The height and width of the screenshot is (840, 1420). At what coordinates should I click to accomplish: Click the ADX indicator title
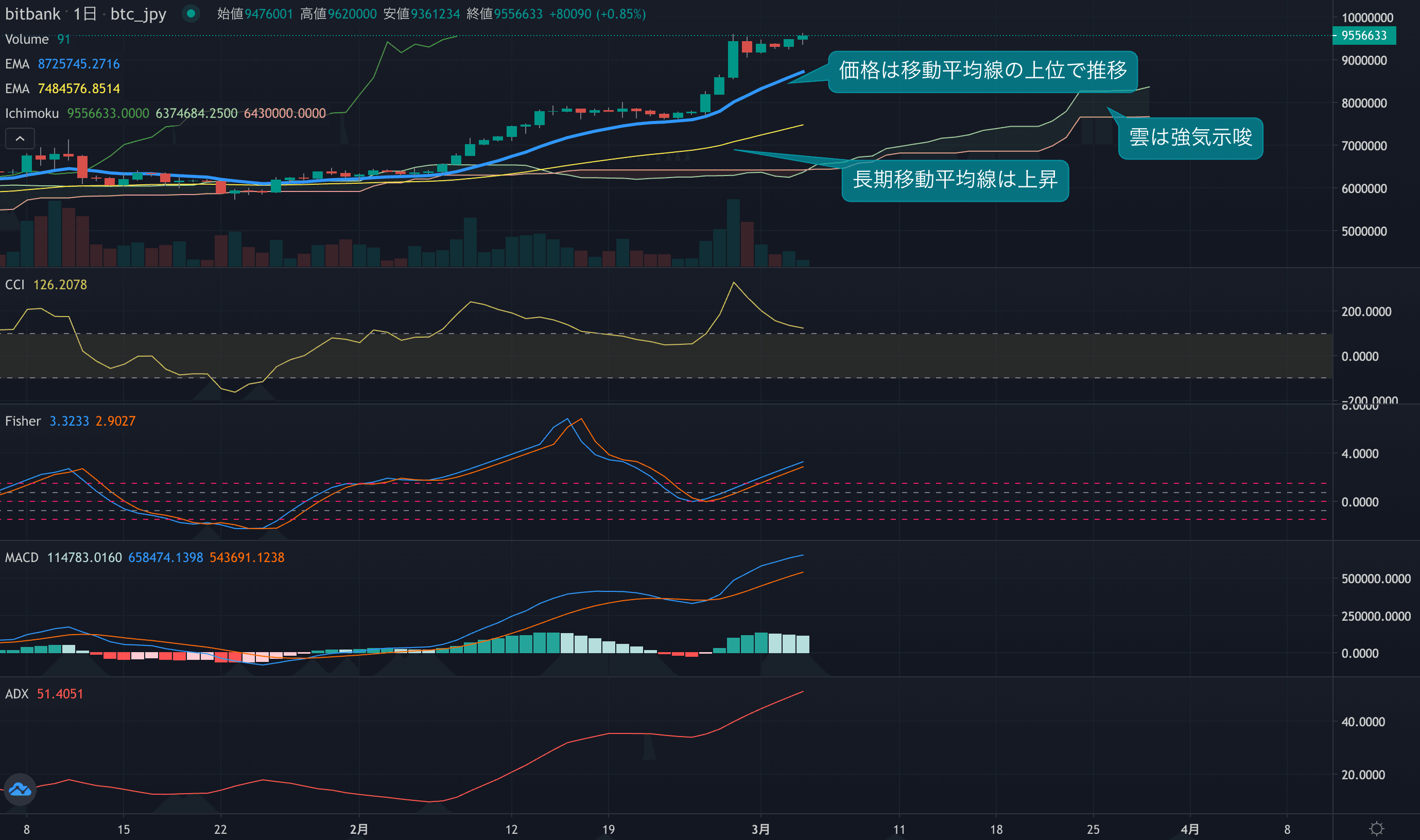coord(16,694)
